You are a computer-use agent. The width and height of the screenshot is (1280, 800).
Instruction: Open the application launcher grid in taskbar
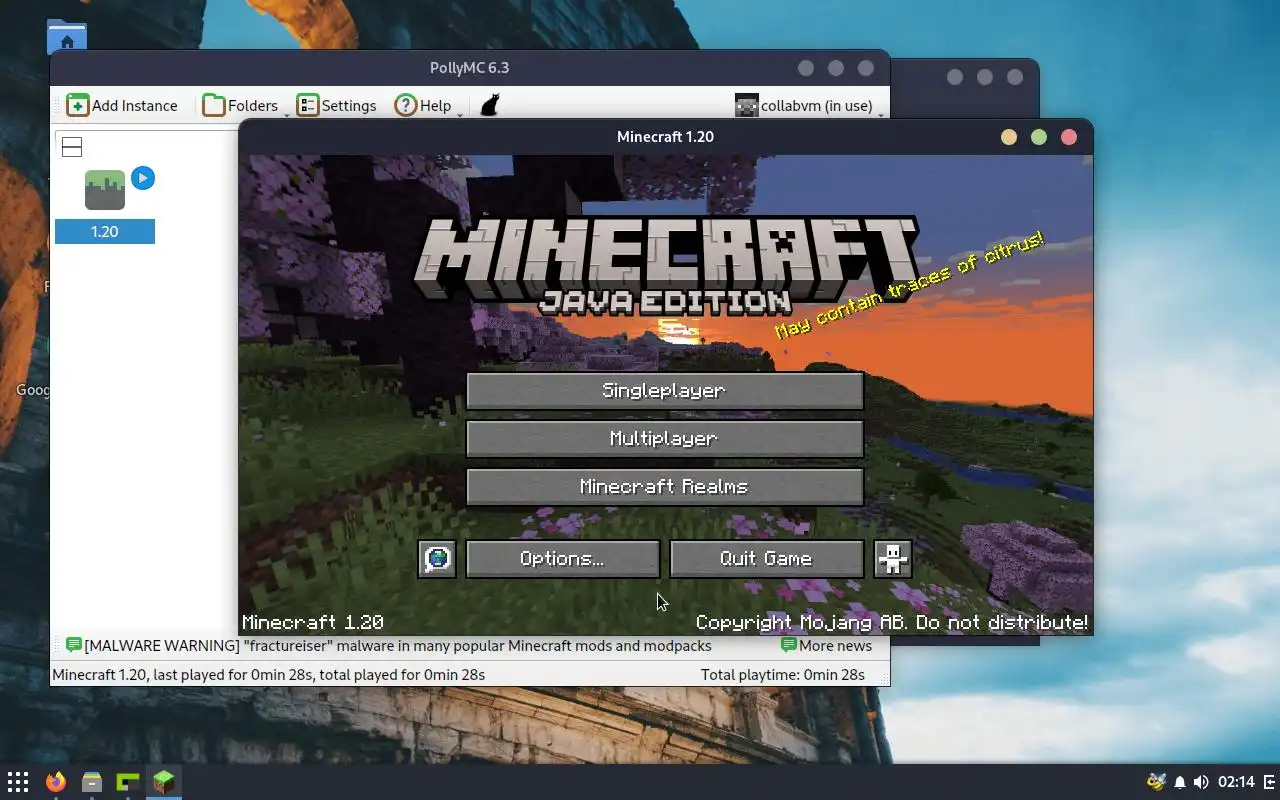18,782
